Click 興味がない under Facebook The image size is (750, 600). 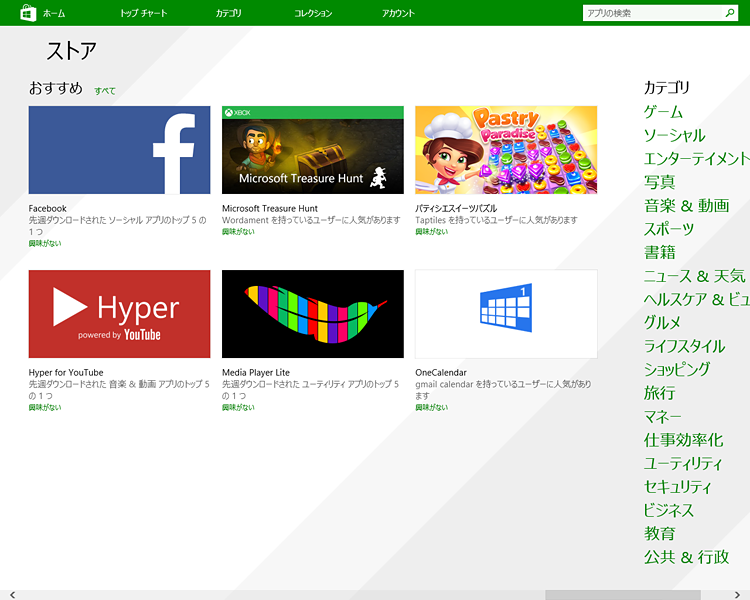pos(45,243)
